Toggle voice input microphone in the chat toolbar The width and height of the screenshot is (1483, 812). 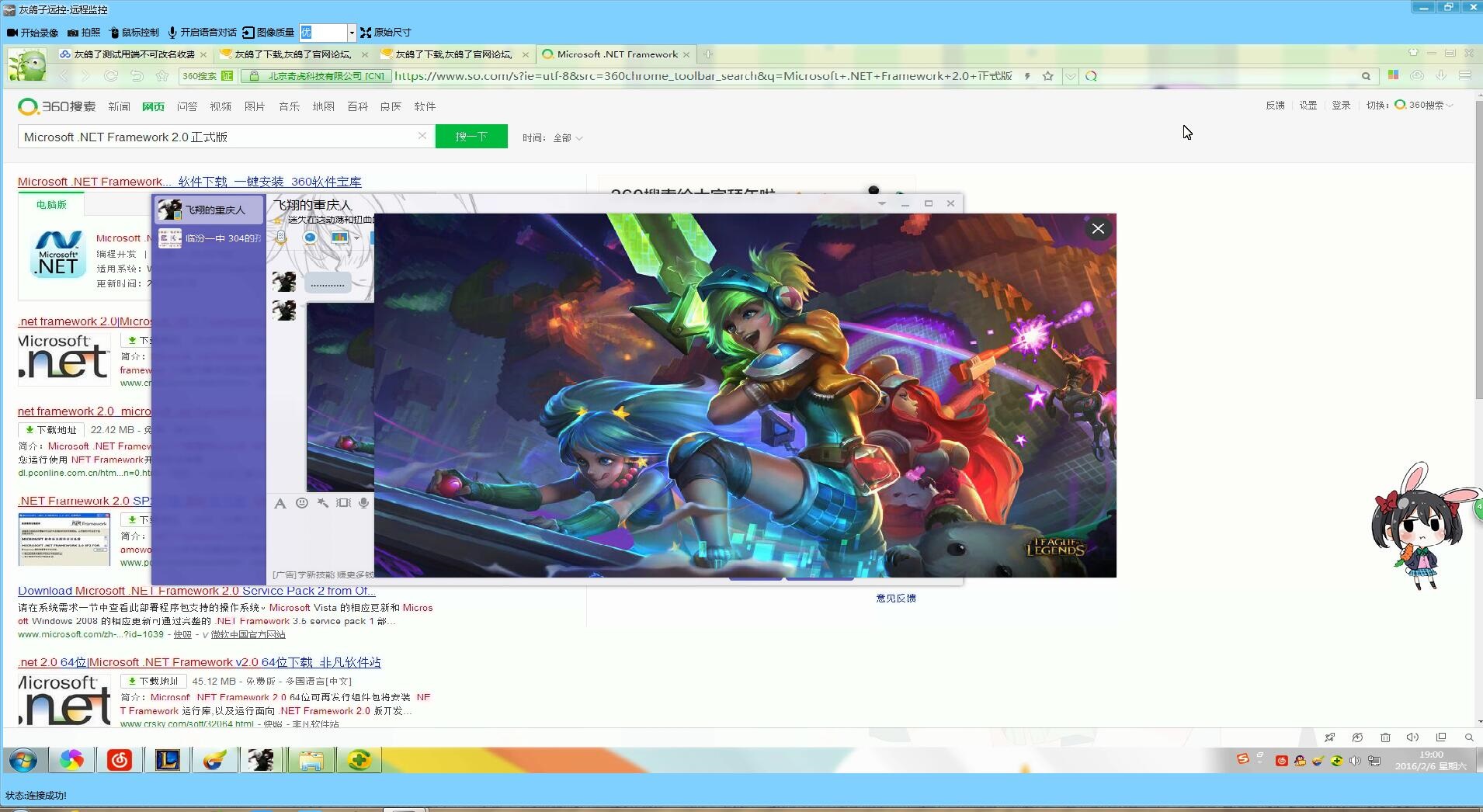click(363, 502)
